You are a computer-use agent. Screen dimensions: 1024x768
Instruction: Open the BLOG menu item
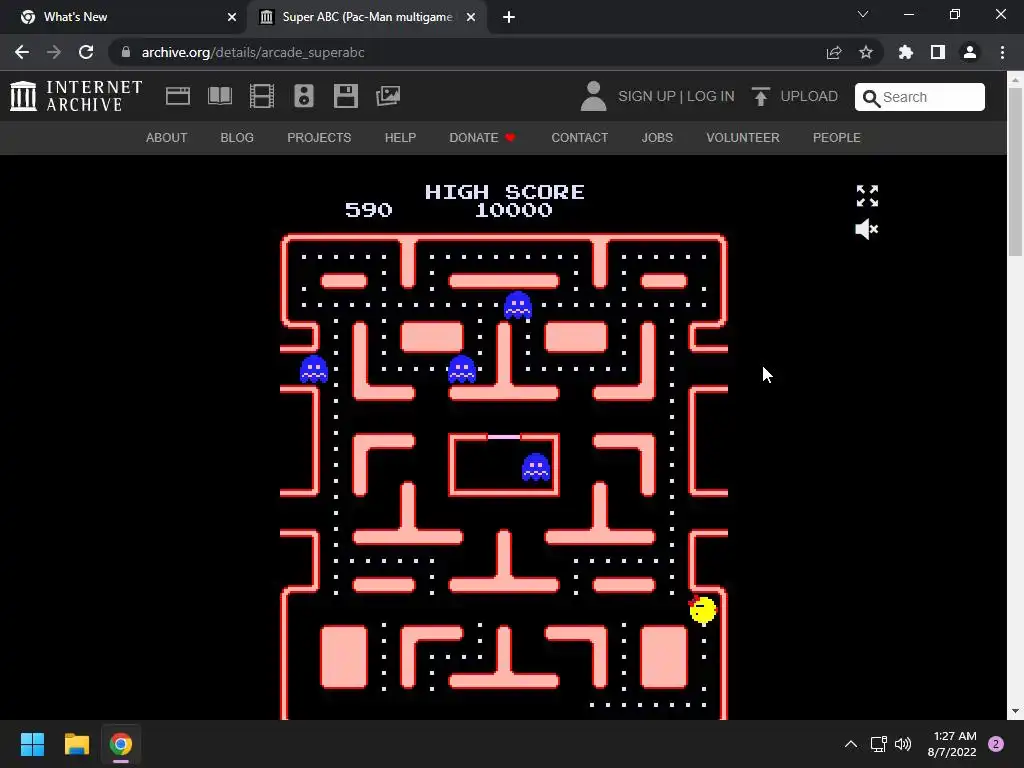[236, 138]
